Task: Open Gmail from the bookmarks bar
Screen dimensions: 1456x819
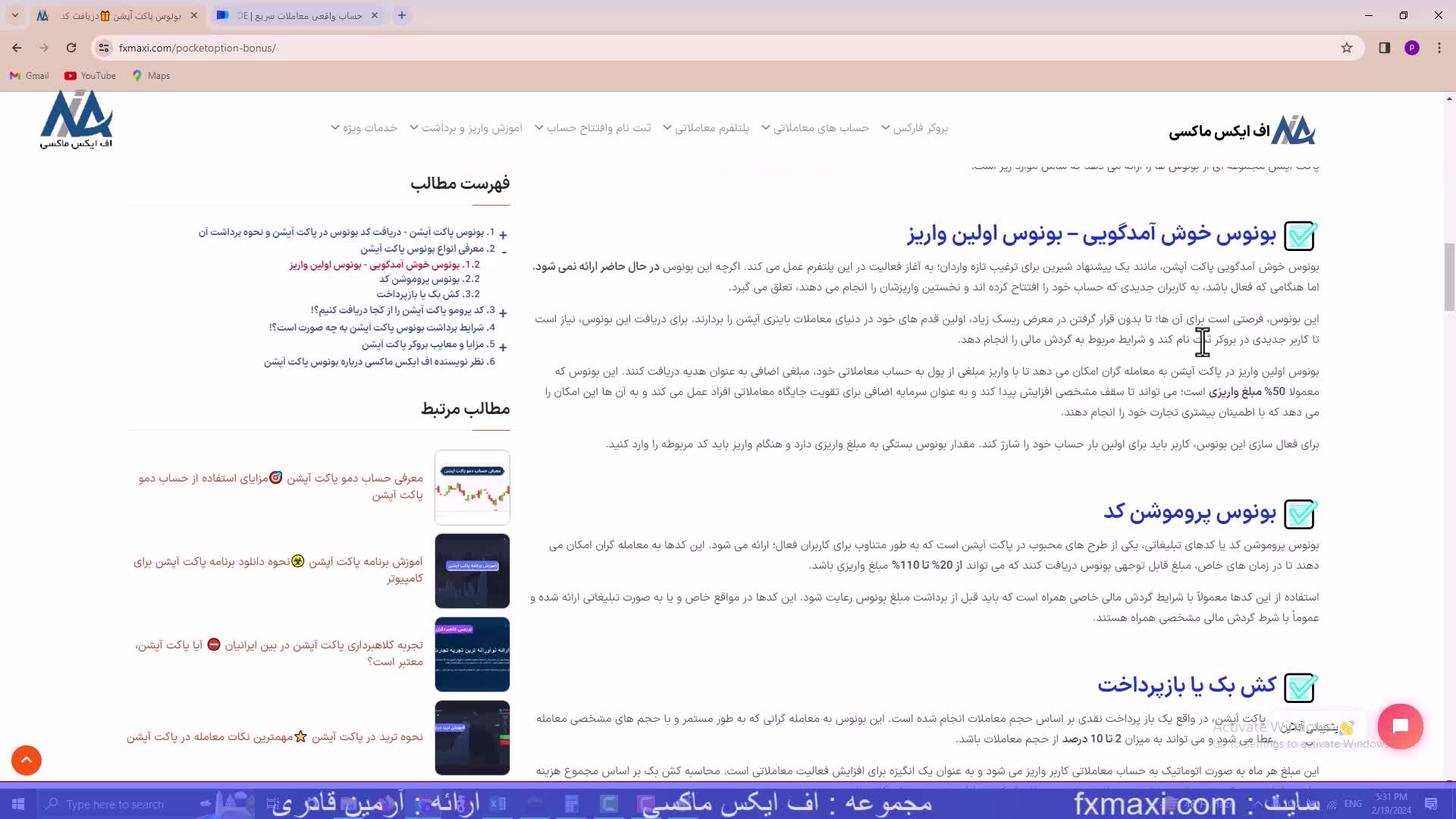Action: [x=28, y=75]
